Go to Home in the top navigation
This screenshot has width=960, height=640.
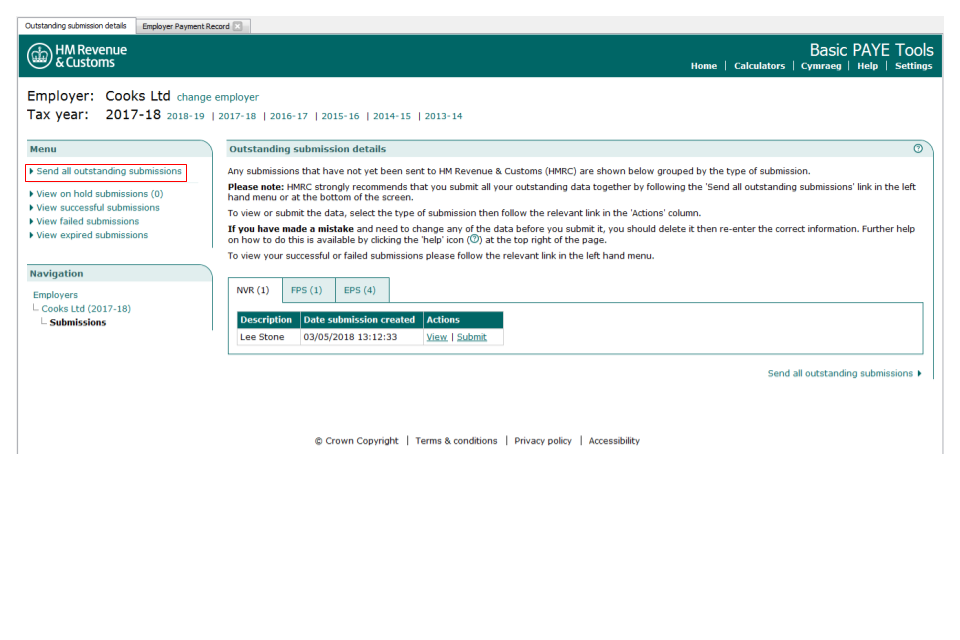click(703, 66)
